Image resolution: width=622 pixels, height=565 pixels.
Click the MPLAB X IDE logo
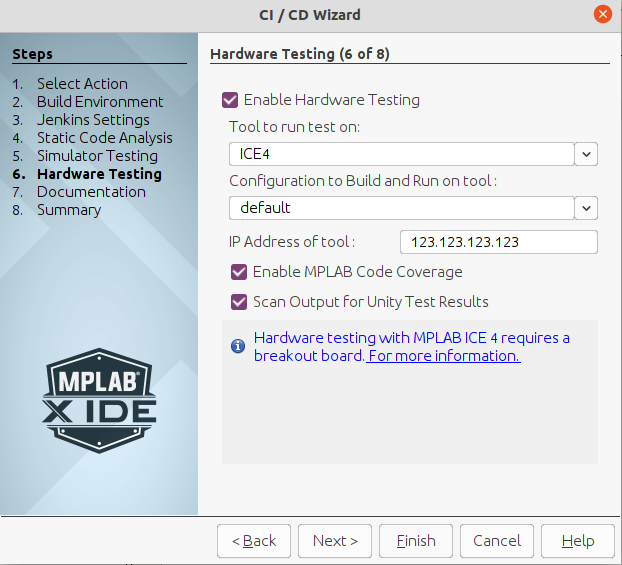pos(99,401)
